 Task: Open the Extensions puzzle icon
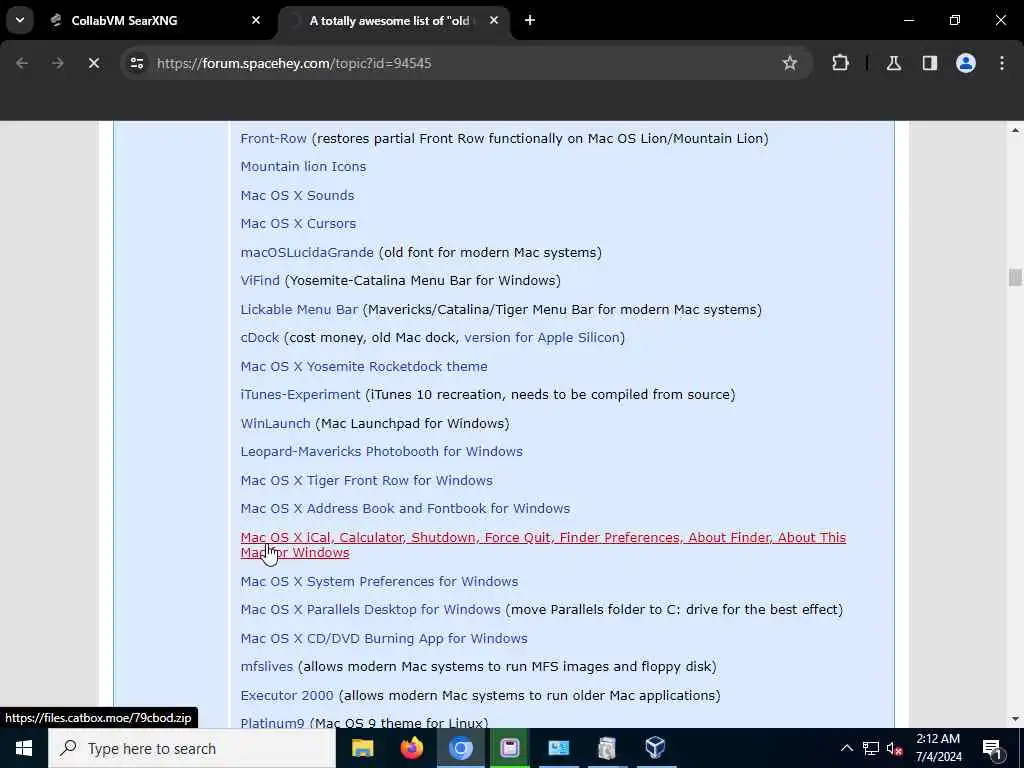tap(840, 63)
